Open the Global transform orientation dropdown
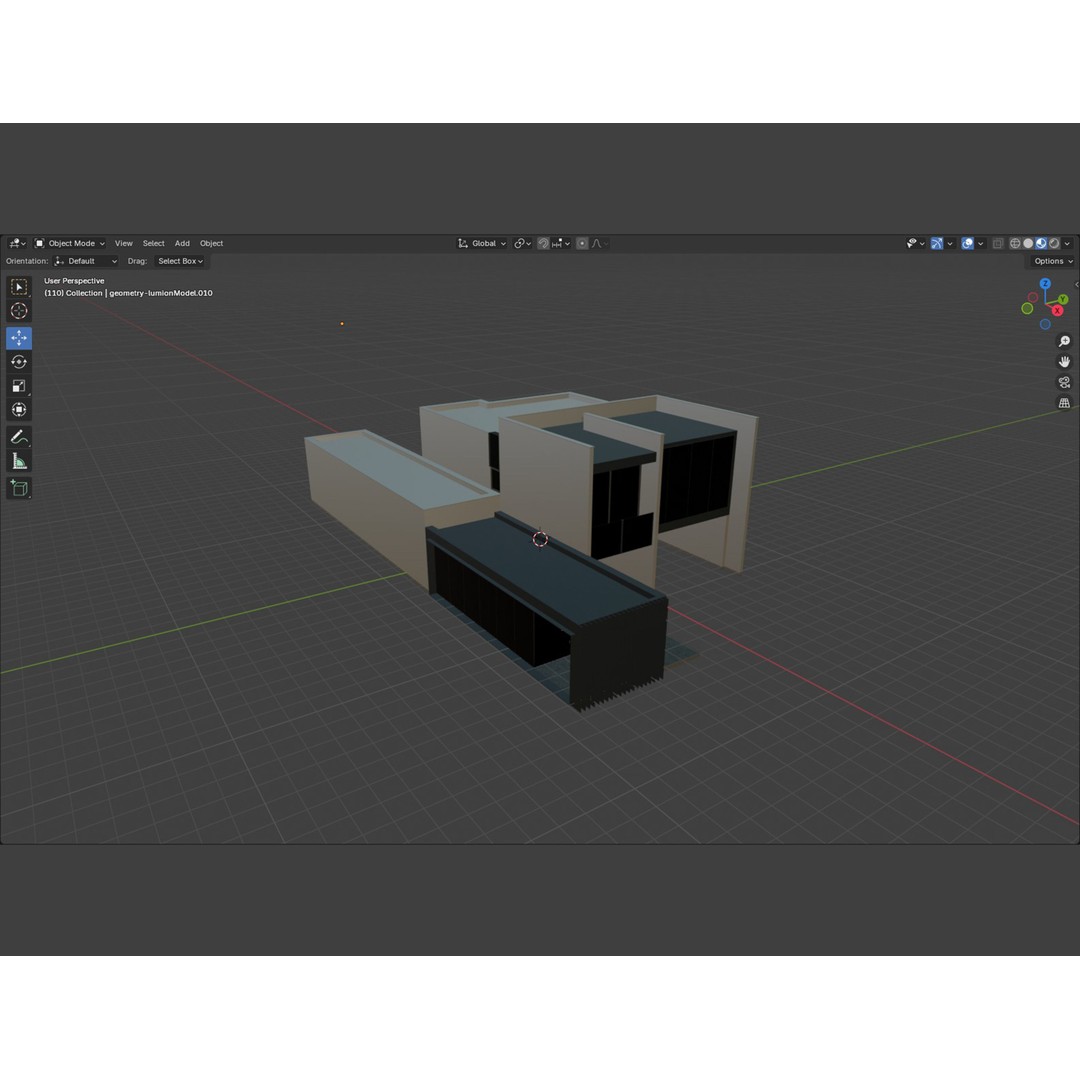The width and height of the screenshot is (1080, 1080). pyautogui.click(x=482, y=243)
